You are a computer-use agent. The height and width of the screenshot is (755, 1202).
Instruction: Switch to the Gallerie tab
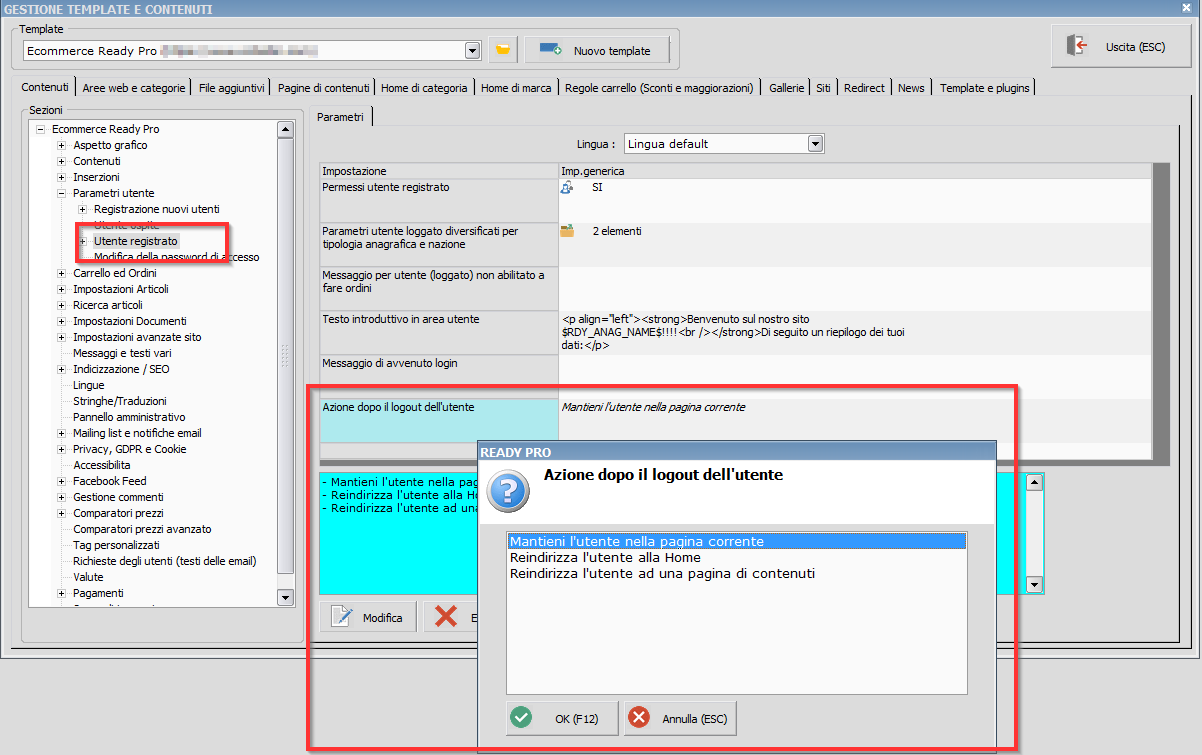click(x=786, y=88)
